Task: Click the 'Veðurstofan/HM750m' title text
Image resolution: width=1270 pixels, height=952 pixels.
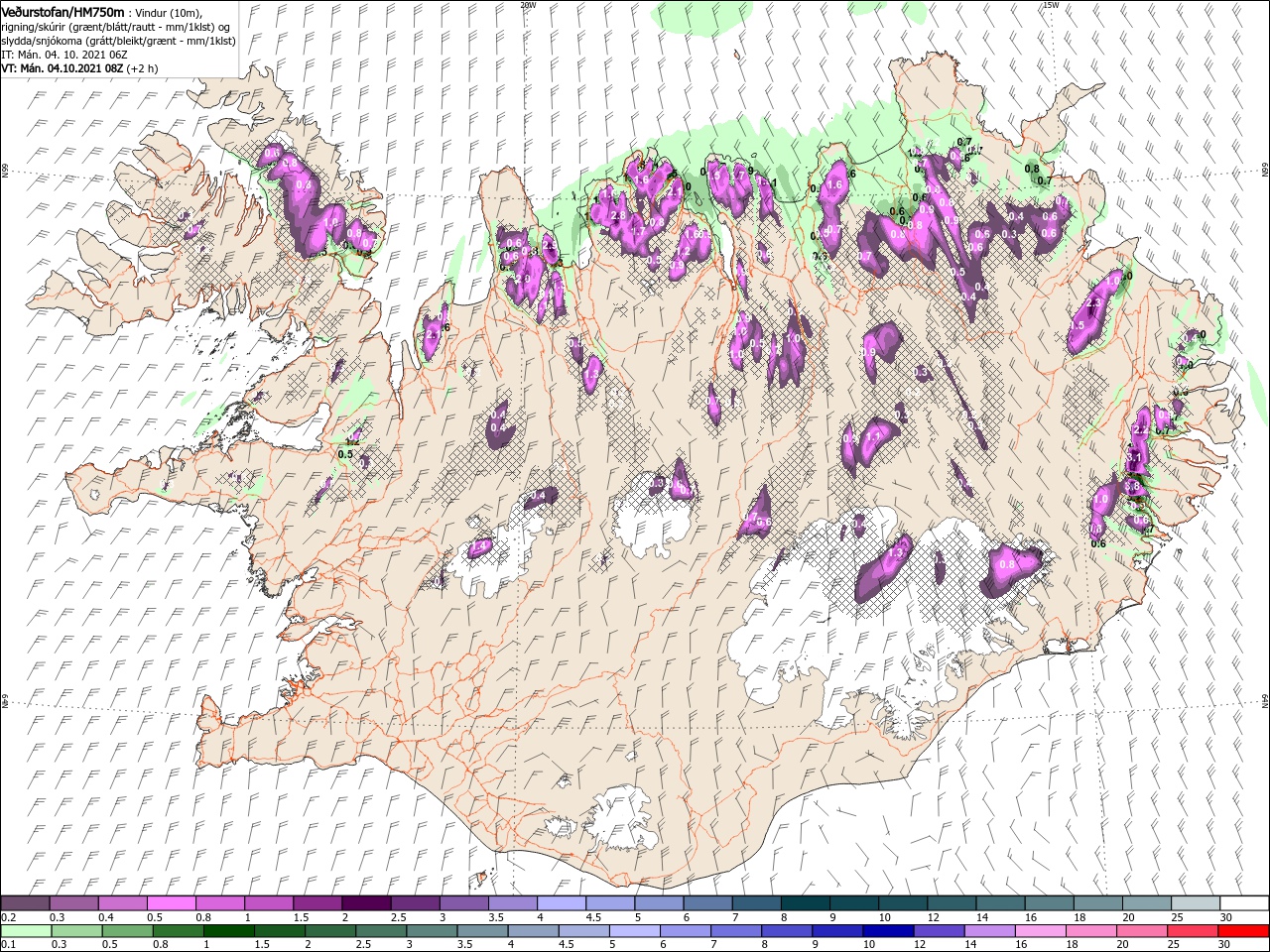Action: point(63,11)
